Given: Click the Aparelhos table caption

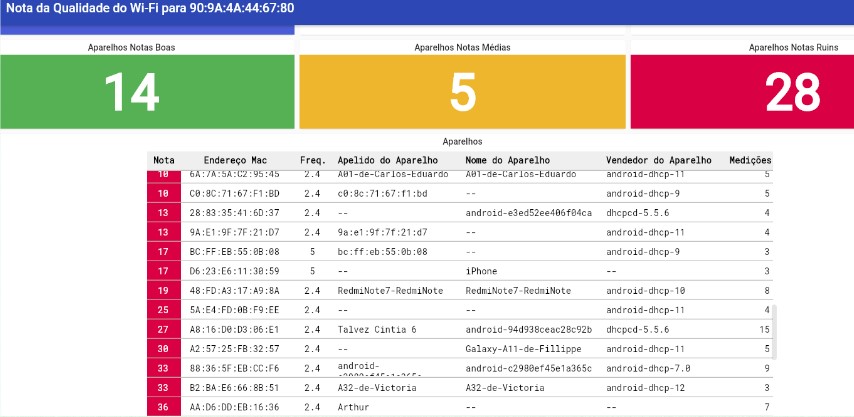Looking at the screenshot, I should coord(462,142).
